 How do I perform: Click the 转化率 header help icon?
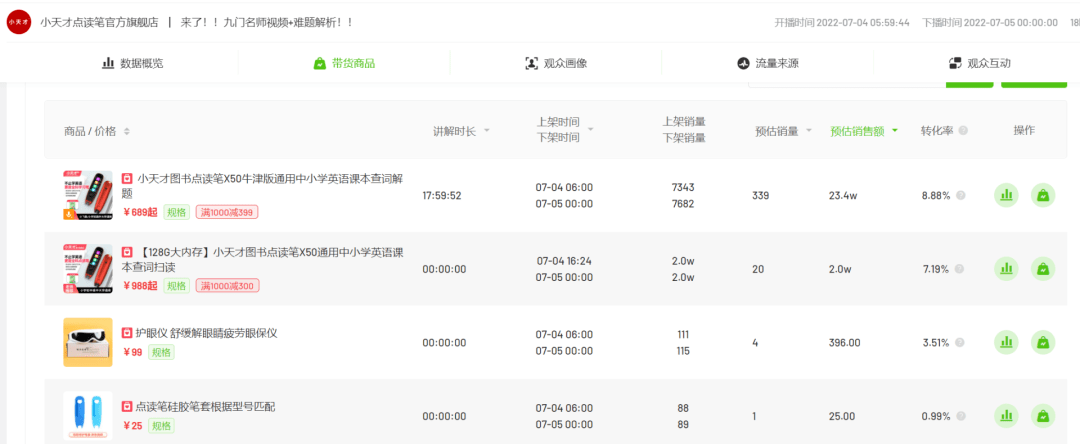[963, 131]
